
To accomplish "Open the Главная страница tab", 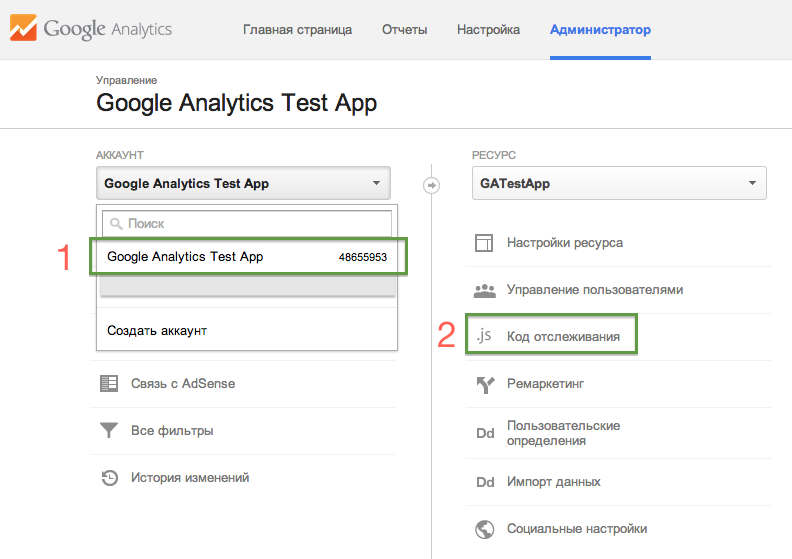I will point(298,30).
